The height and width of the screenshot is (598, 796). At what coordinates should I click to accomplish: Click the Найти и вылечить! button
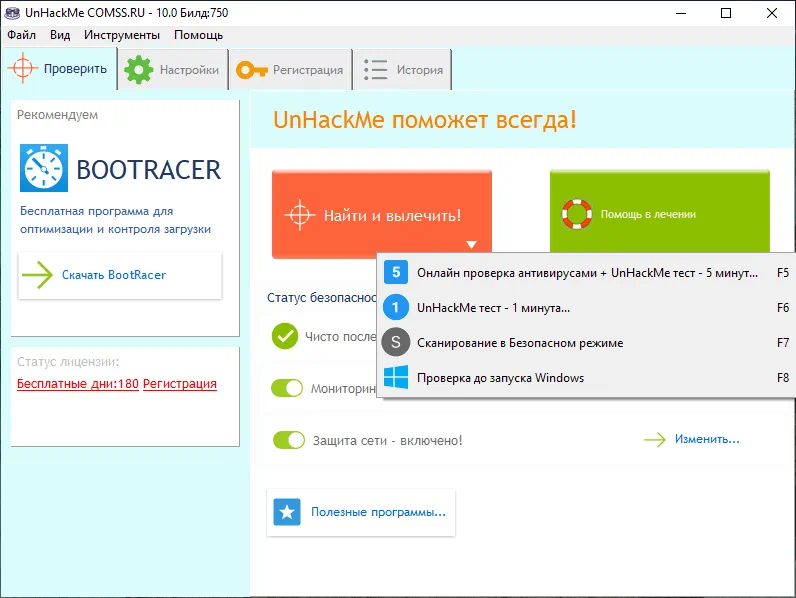click(382, 214)
